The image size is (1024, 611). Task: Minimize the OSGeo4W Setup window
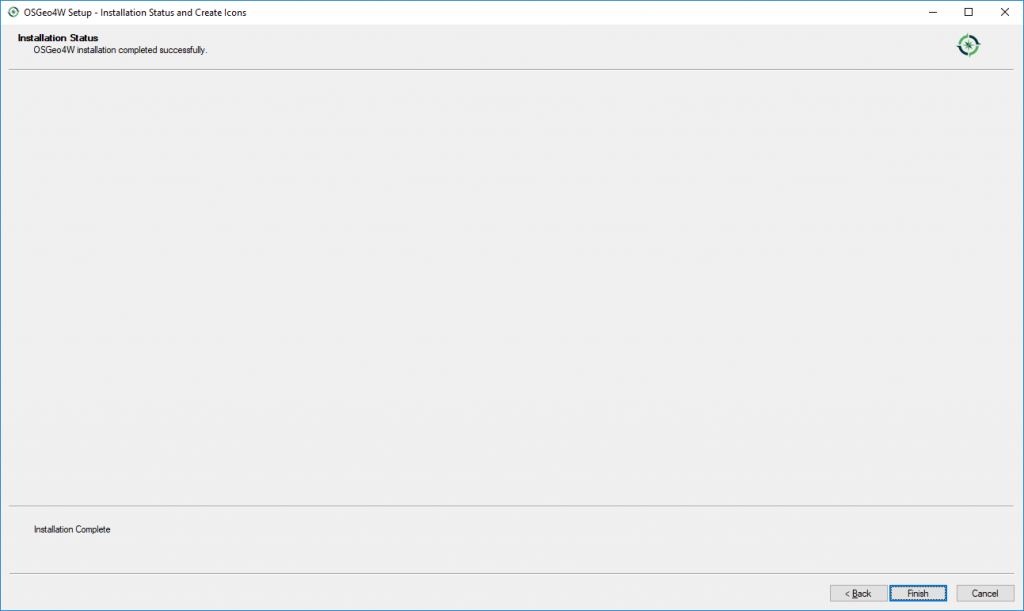(x=933, y=12)
